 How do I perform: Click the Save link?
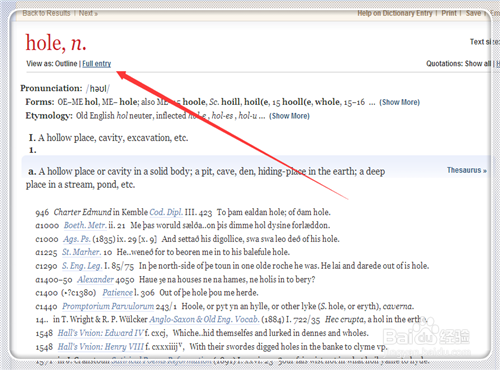(x=473, y=13)
